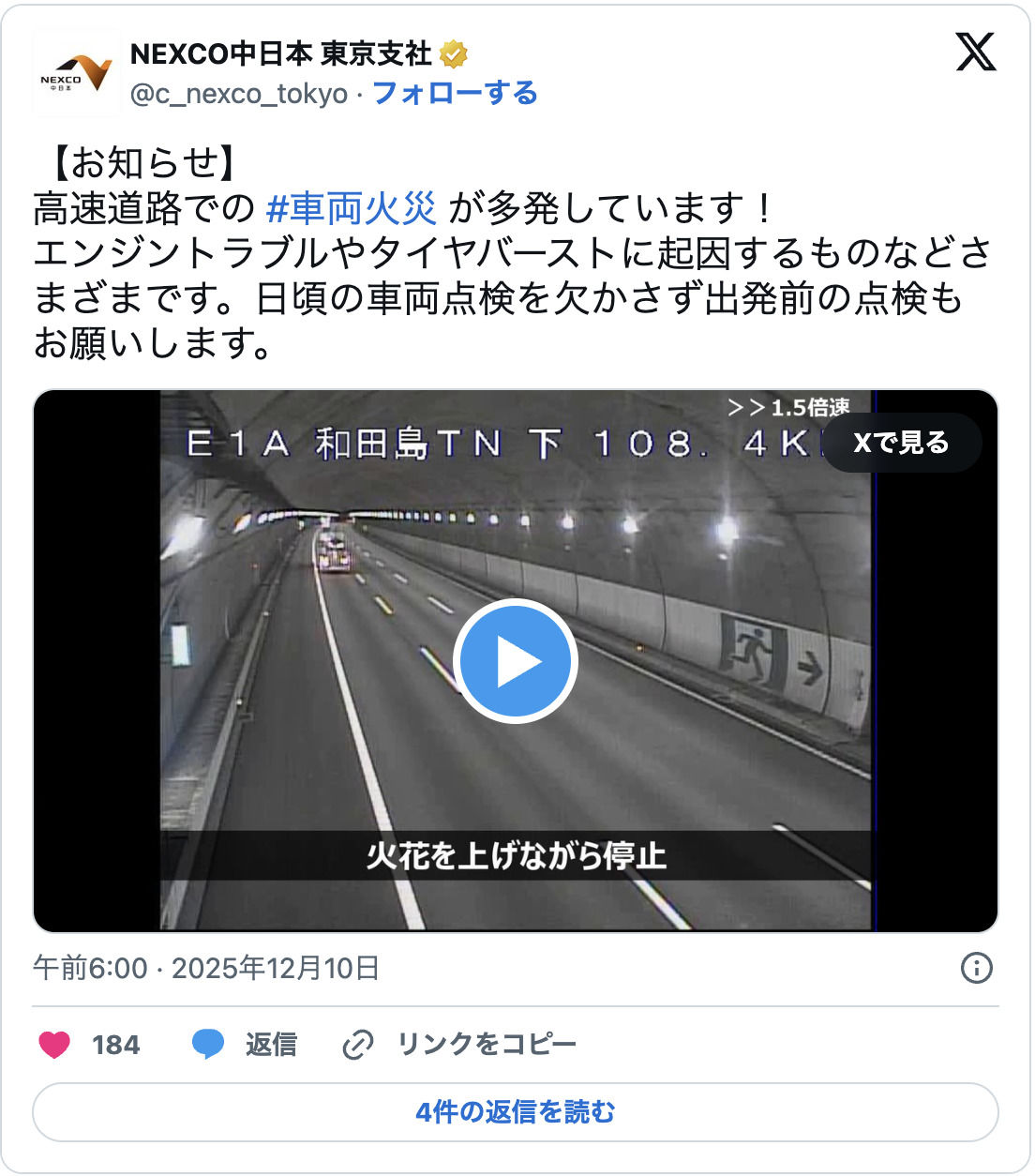The width and height of the screenshot is (1035, 1176).
Task: Open 4件の返信を読む replies button
Action: pyautogui.click(x=516, y=1112)
